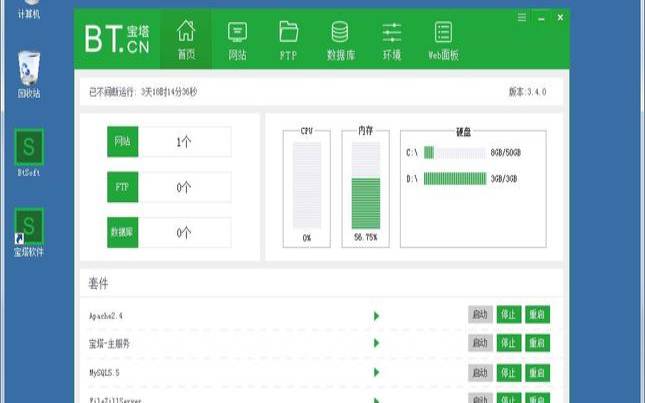
Task: Open the FTP tab
Action: (288, 41)
